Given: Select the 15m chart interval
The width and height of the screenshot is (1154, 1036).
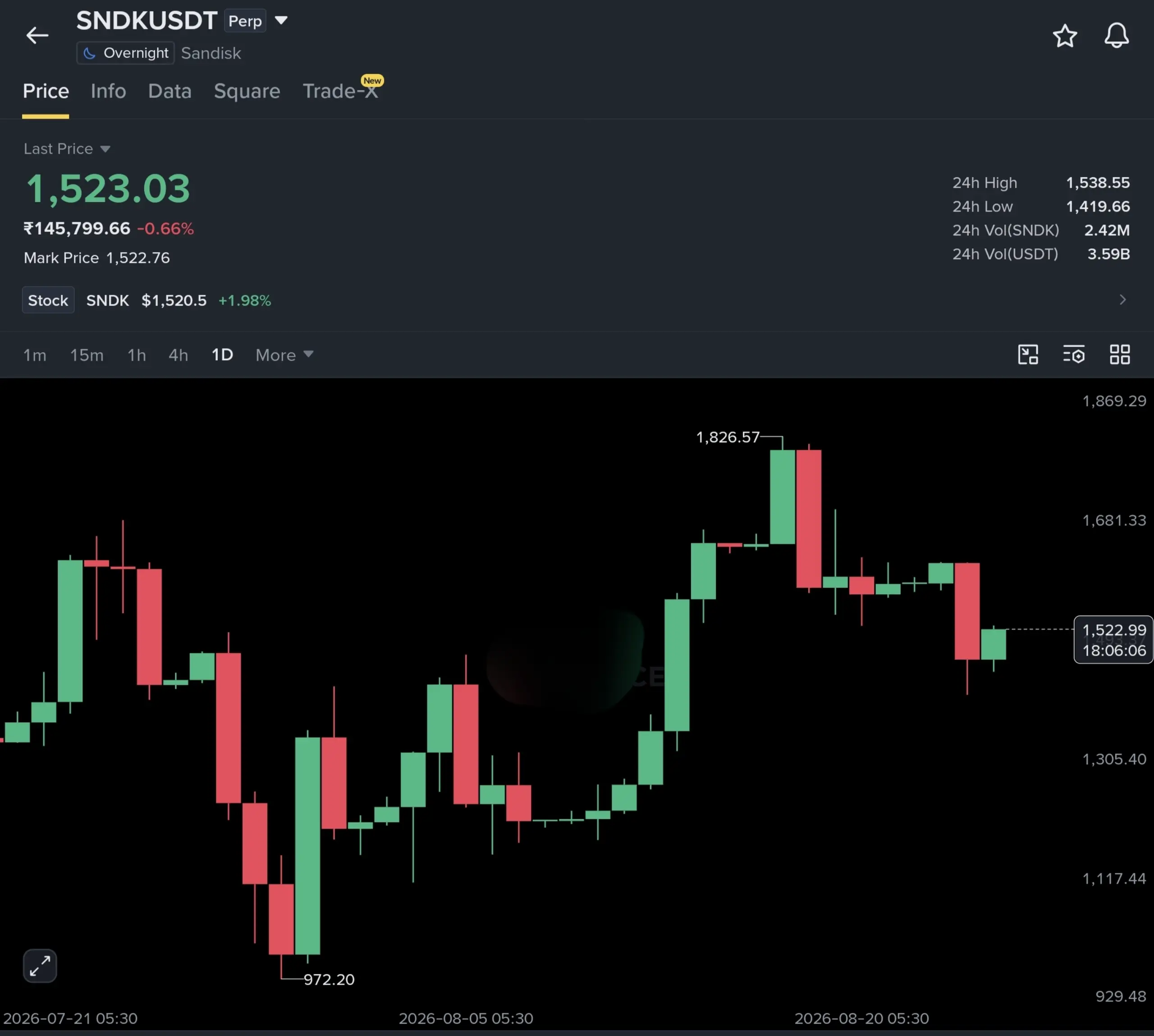Looking at the screenshot, I should pos(87,355).
